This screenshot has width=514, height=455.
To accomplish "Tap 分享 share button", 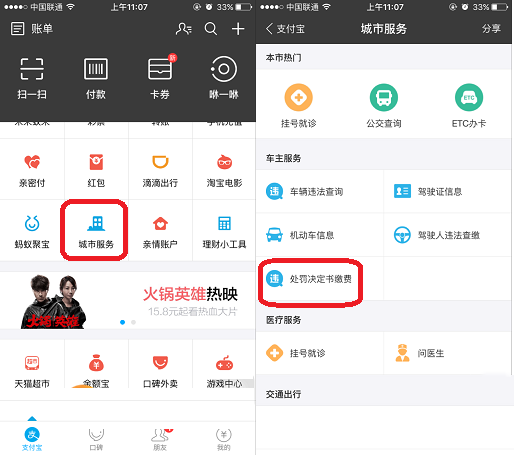I will coord(491,29).
